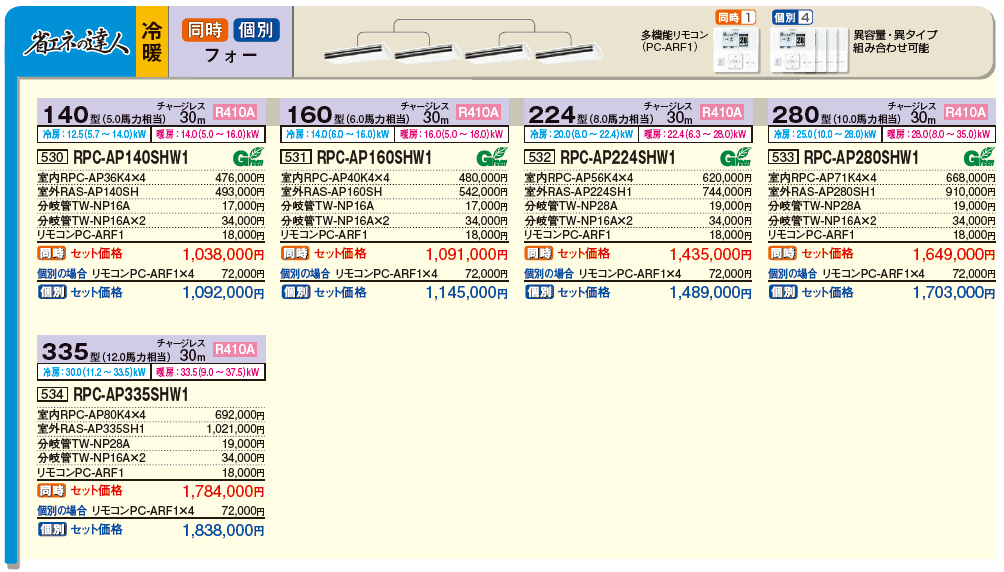
Task: Click the boxed number 531
Action: click(x=296, y=158)
